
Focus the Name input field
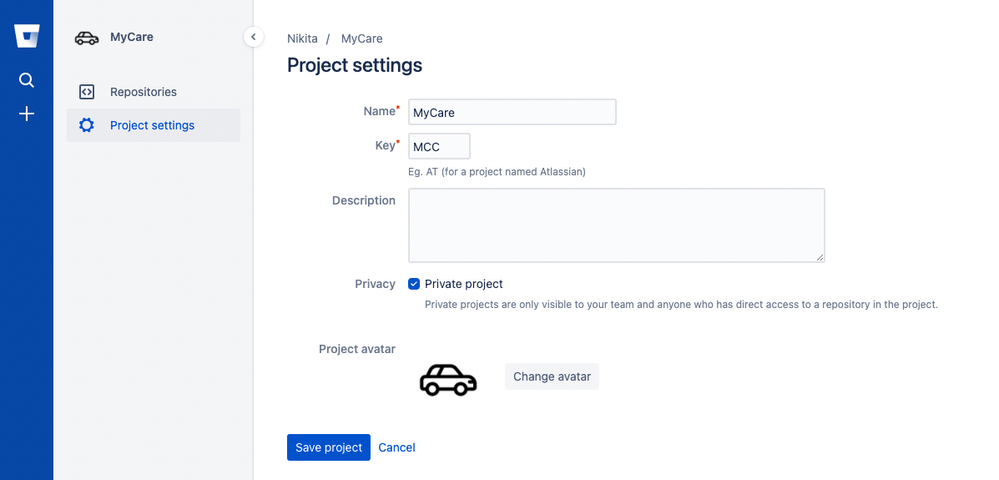(512, 112)
